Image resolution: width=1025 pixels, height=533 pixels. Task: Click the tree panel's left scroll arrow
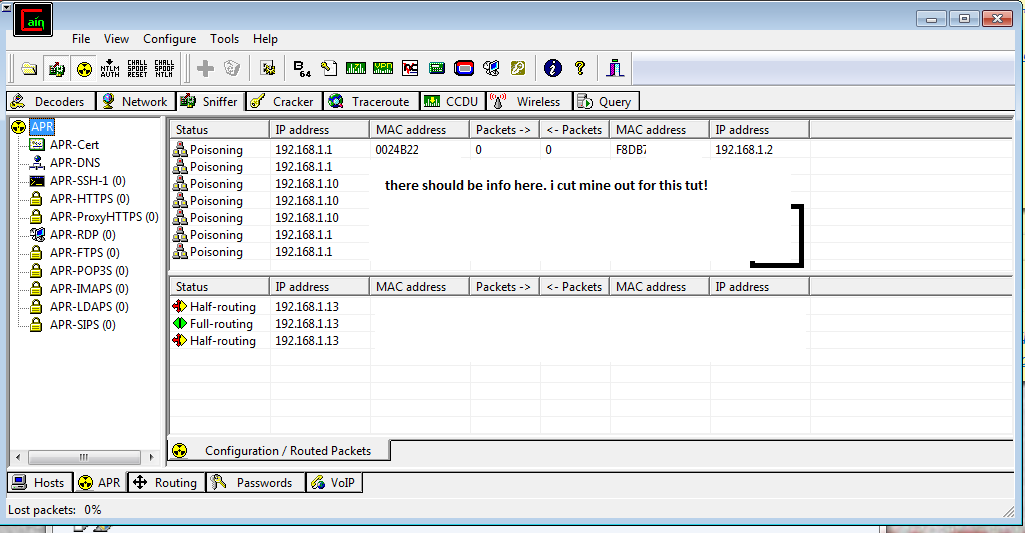[x=18, y=457]
